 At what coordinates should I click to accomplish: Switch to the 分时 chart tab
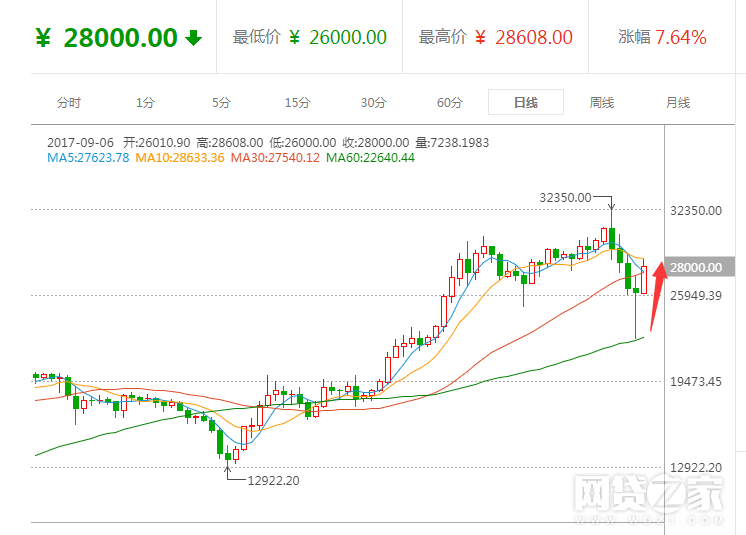click(x=69, y=102)
